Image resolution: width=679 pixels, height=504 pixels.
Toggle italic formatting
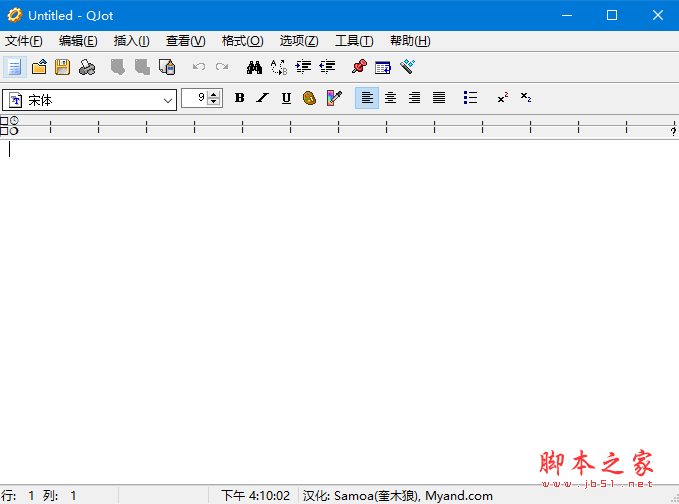click(x=262, y=98)
